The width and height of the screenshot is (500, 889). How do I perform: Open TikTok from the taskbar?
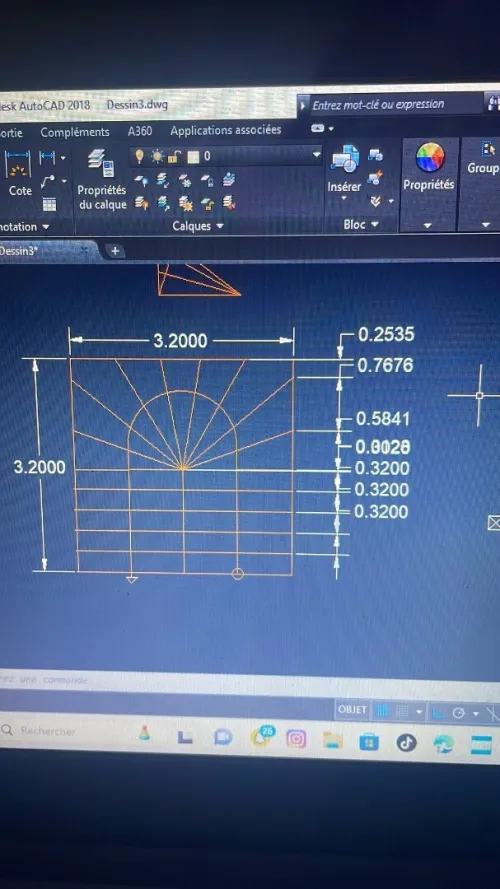point(406,742)
